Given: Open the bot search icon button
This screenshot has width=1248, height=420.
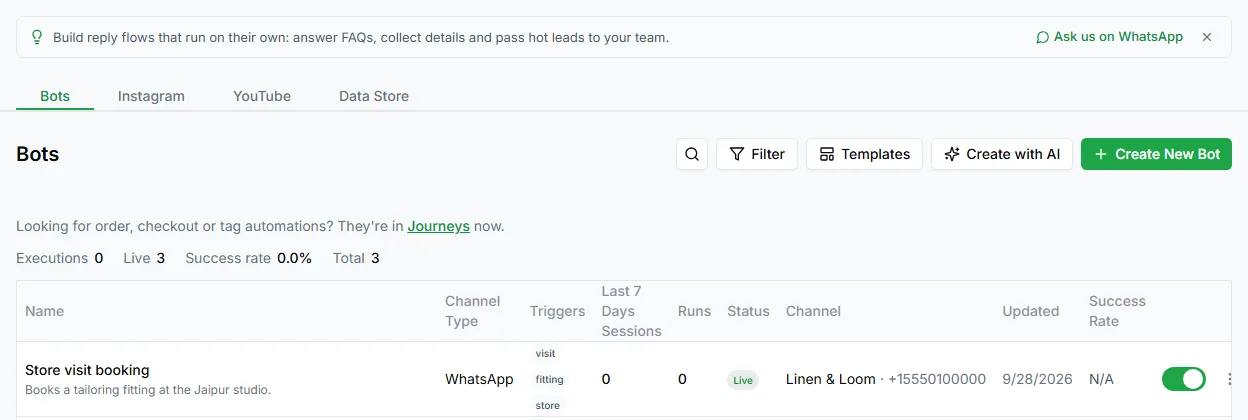Looking at the screenshot, I should click(x=692, y=154).
